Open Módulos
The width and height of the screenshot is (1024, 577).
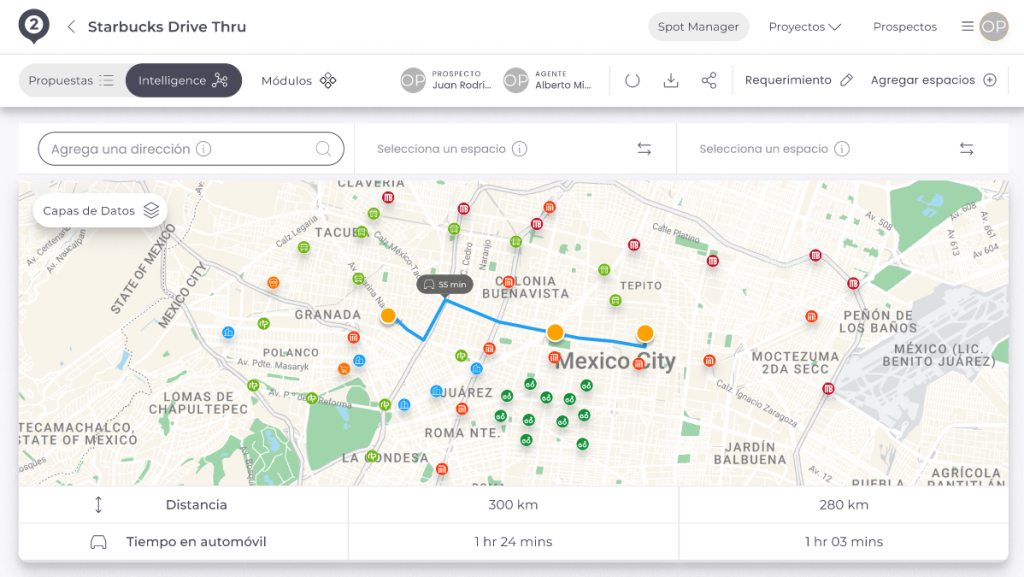[298, 80]
